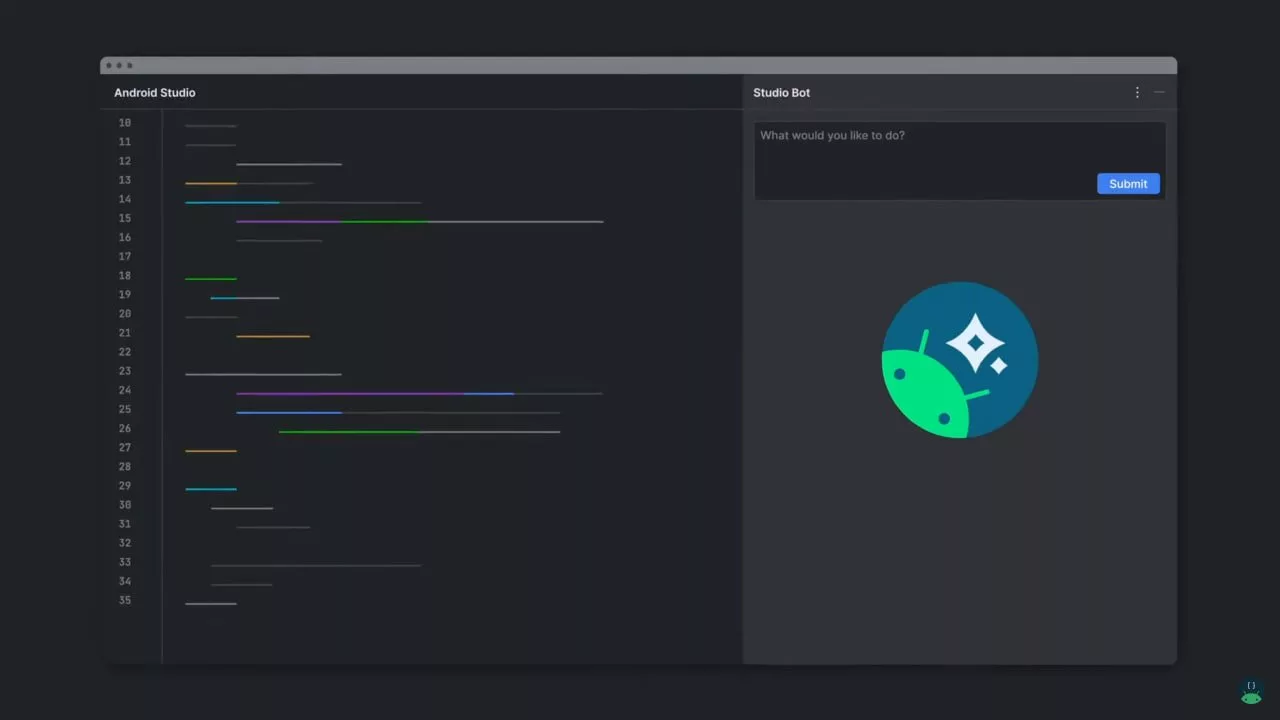Select the Android Studio panel title
The height and width of the screenshot is (720, 1280).
click(x=155, y=93)
